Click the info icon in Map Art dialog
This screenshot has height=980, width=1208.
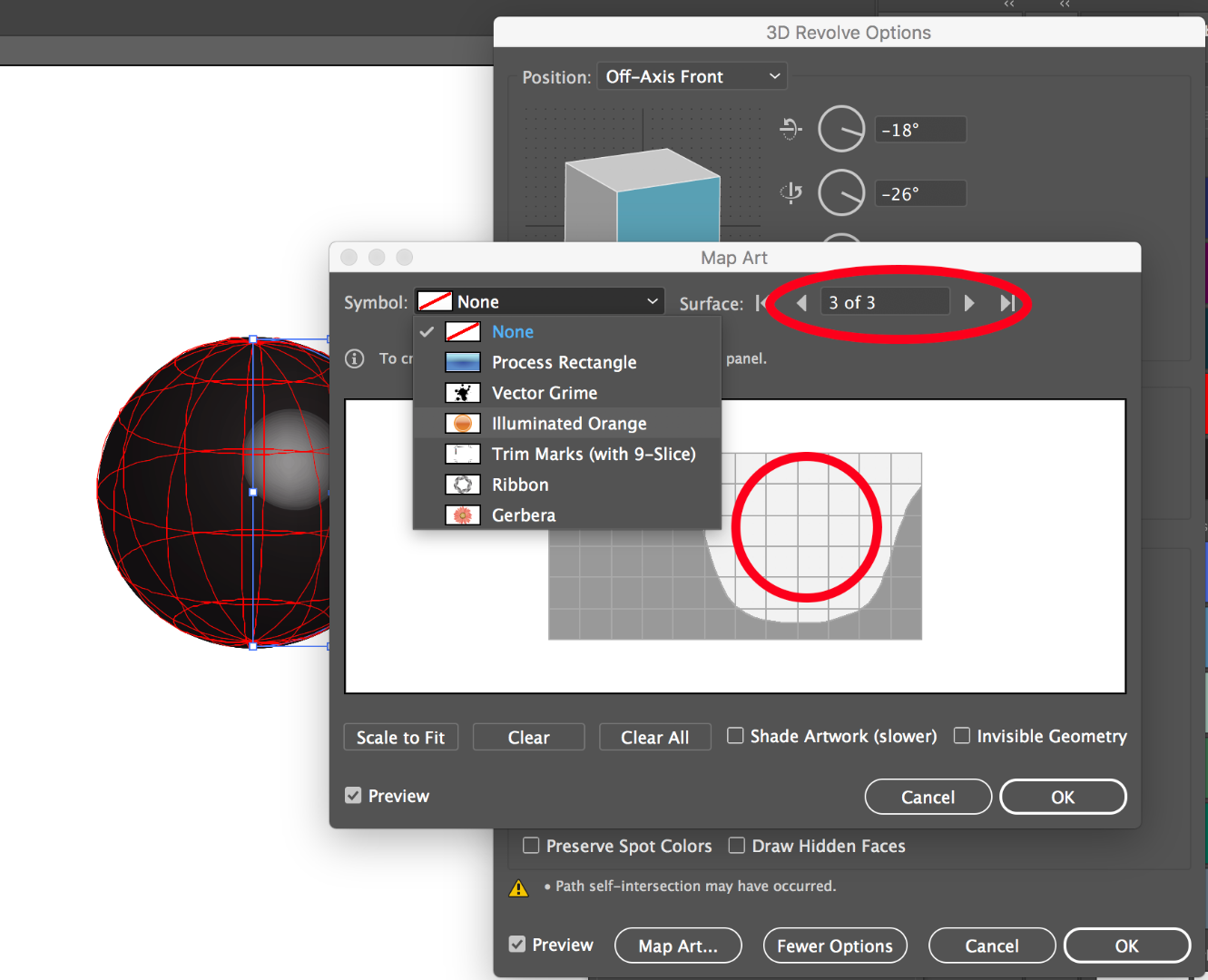pyautogui.click(x=354, y=358)
